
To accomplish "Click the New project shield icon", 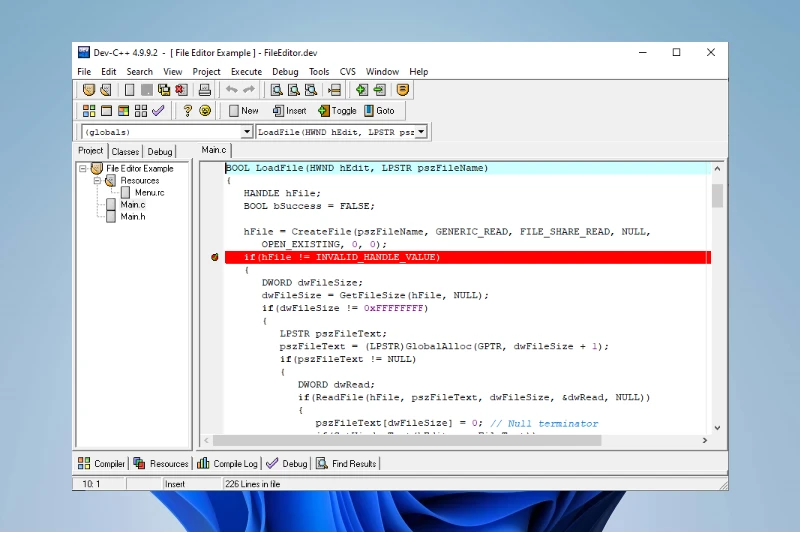I will [89, 90].
